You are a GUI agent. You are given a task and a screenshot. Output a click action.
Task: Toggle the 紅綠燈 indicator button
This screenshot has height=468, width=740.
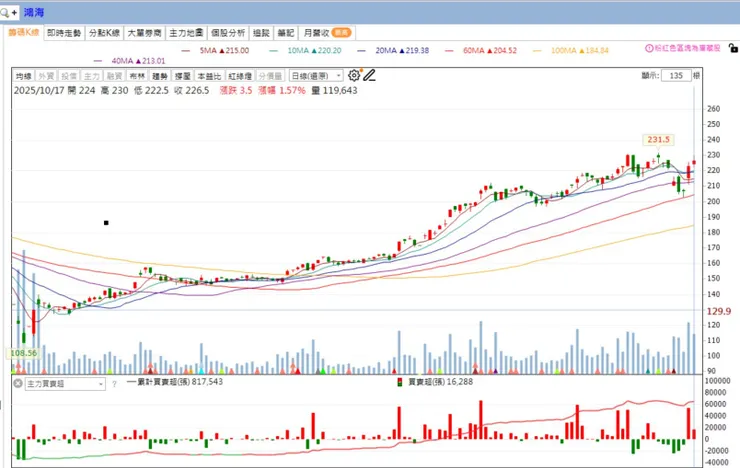(x=240, y=76)
